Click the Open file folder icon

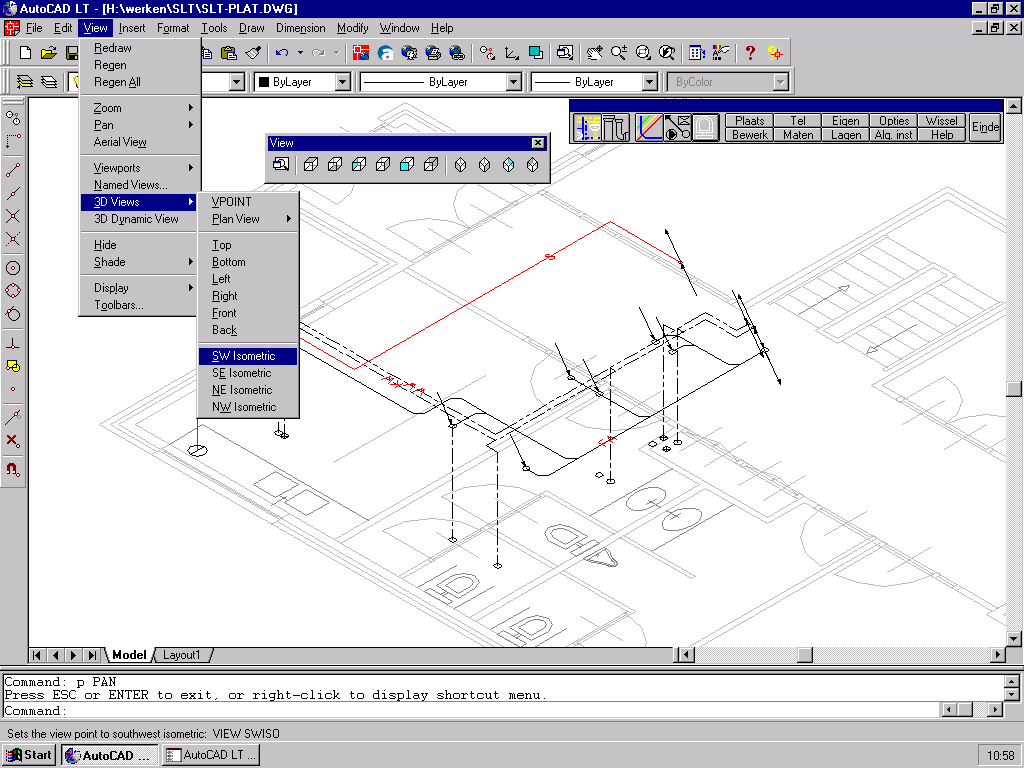pyautogui.click(x=49, y=53)
